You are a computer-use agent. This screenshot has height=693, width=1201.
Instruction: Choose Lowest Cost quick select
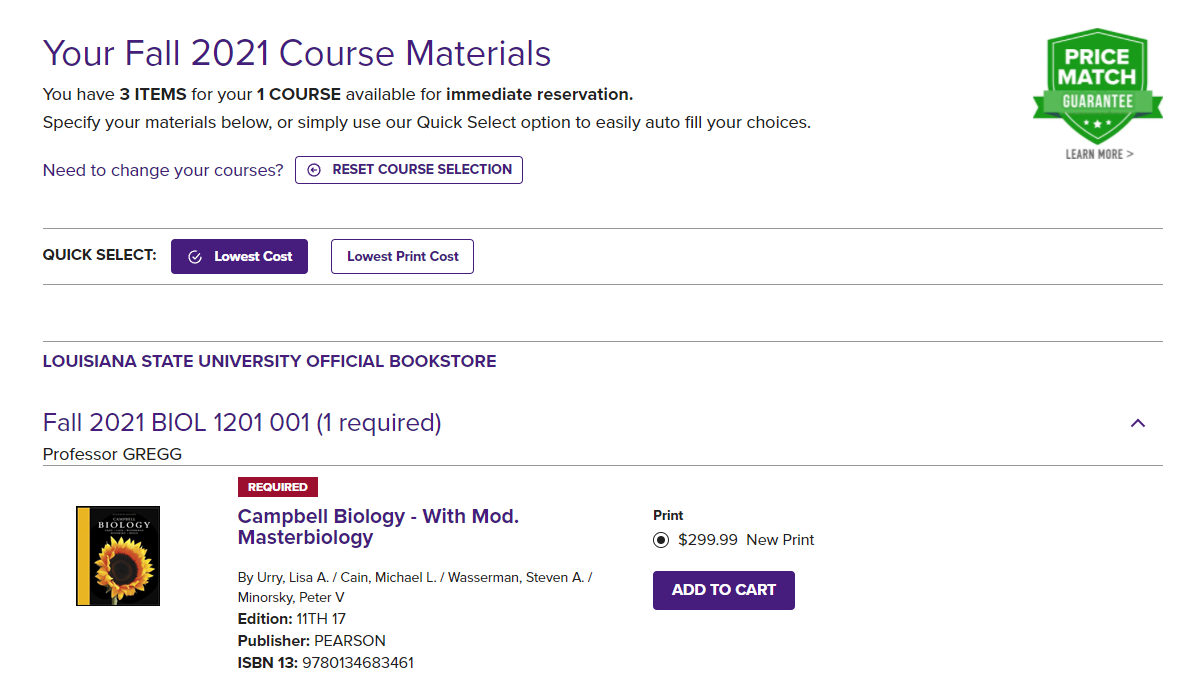click(x=239, y=256)
